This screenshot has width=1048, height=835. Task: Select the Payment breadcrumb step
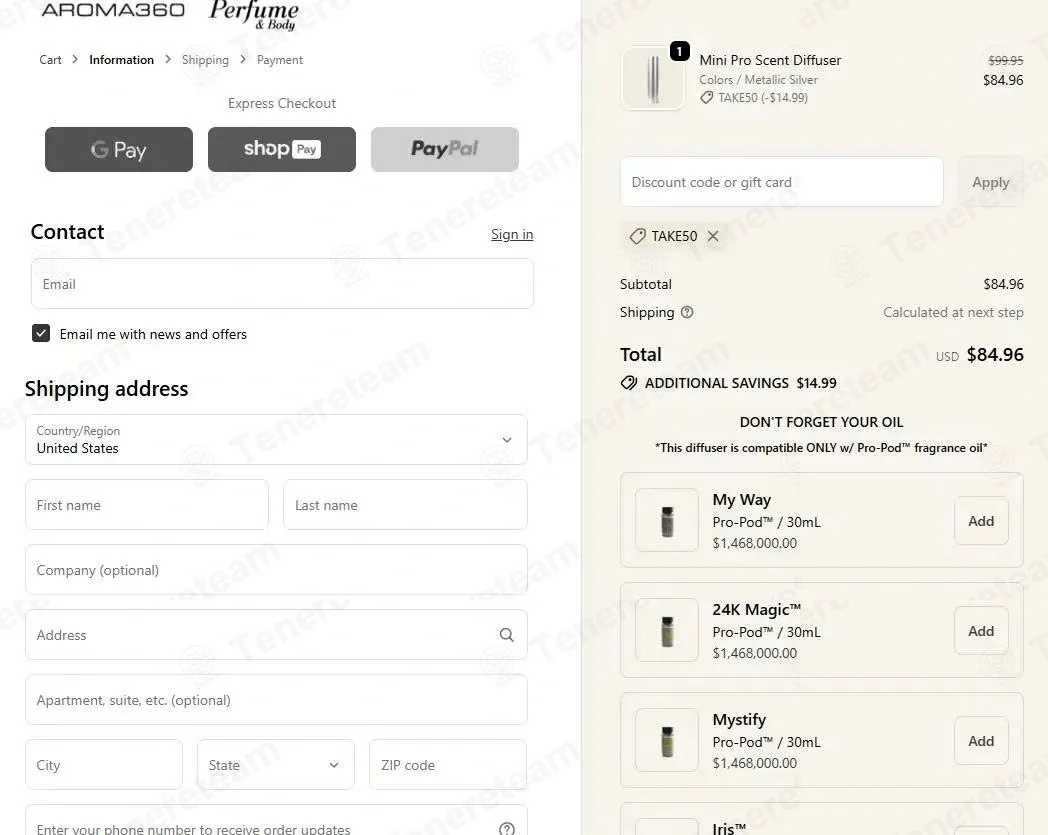pyautogui.click(x=280, y=59)
